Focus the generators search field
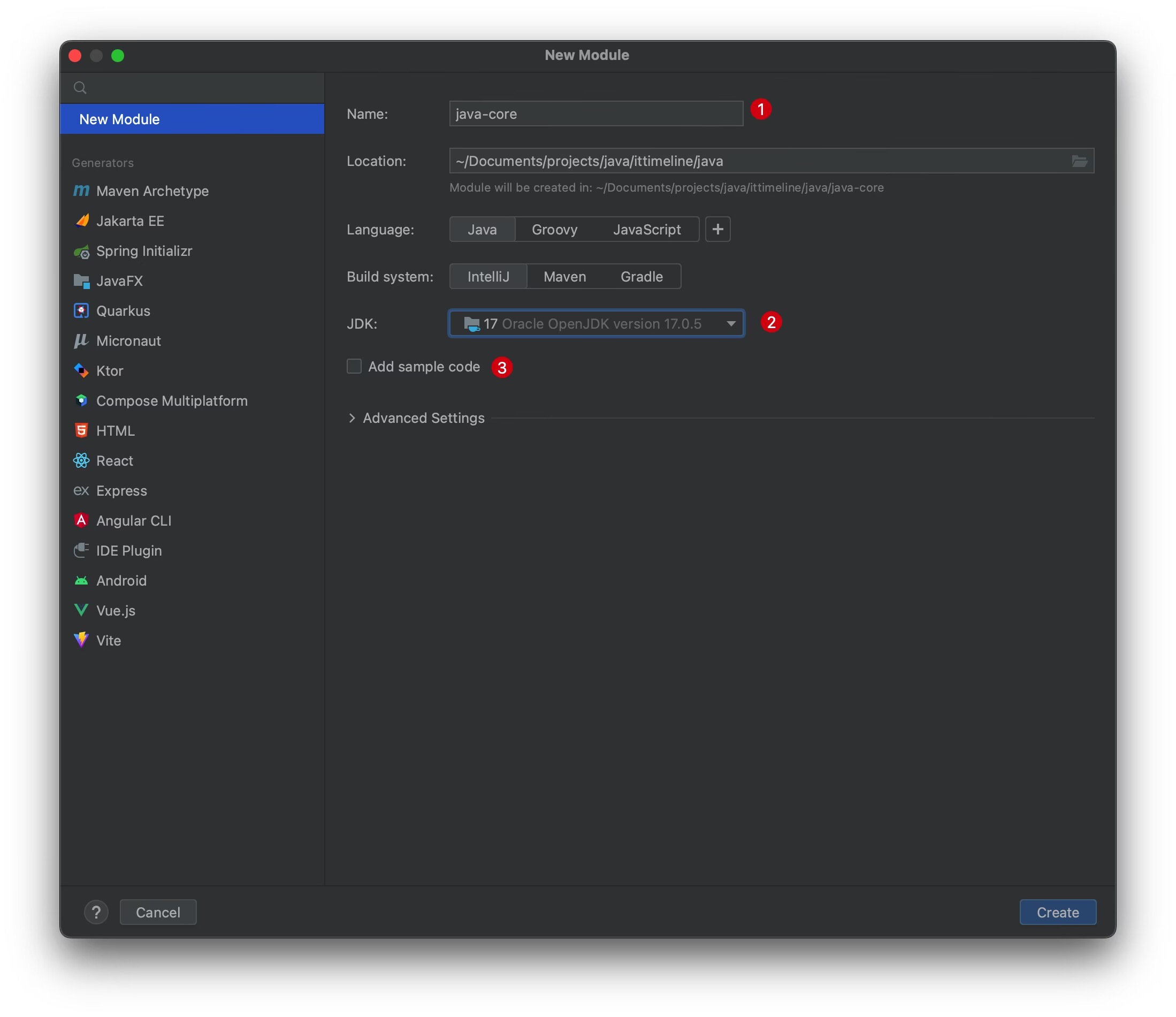This screenshot has height=1017, width=1176. [193, 87]
